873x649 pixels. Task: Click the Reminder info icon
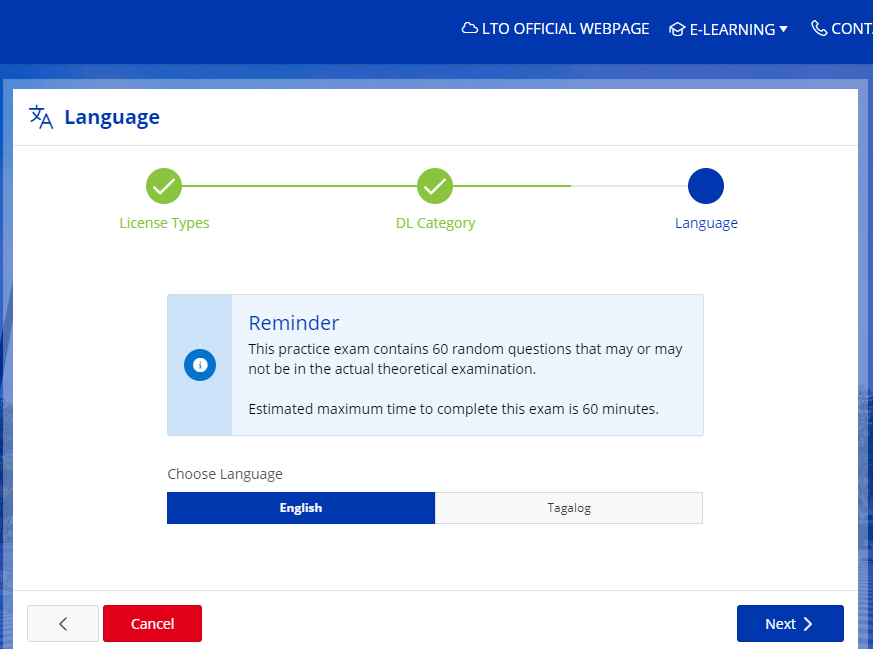tap(200, 365)
